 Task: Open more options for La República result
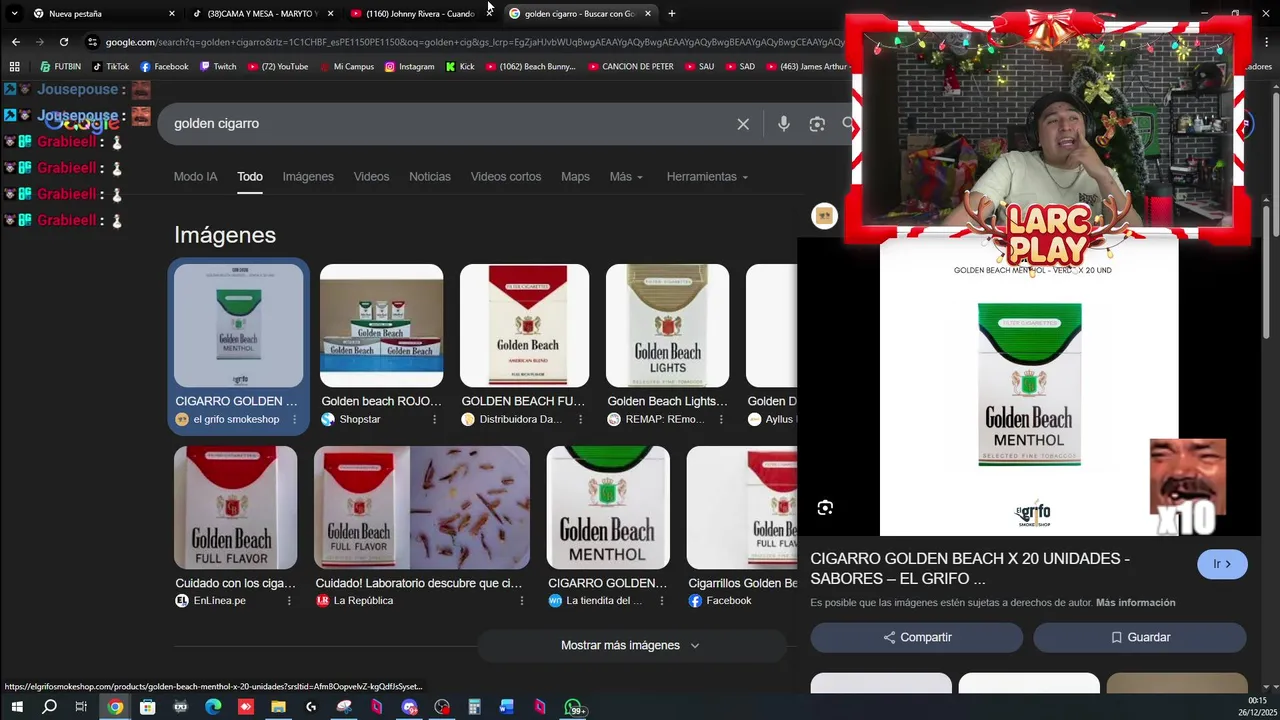pyautogui.click(x=521, y=601)
